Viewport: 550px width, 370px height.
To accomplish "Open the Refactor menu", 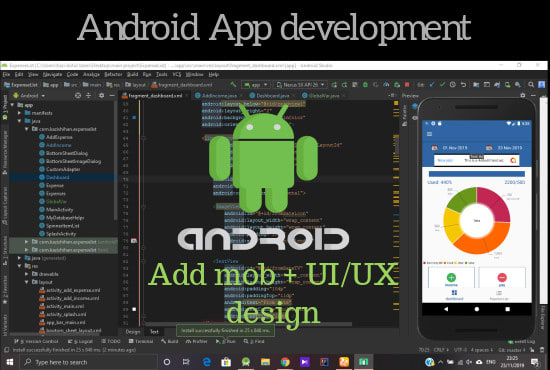I will [113, 74].
